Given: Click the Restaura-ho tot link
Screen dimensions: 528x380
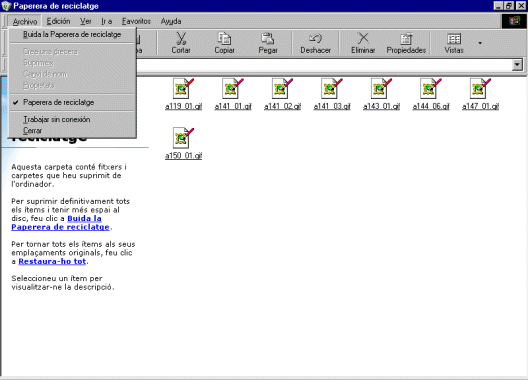Looking at the screenshot, I should coord(52,261).
